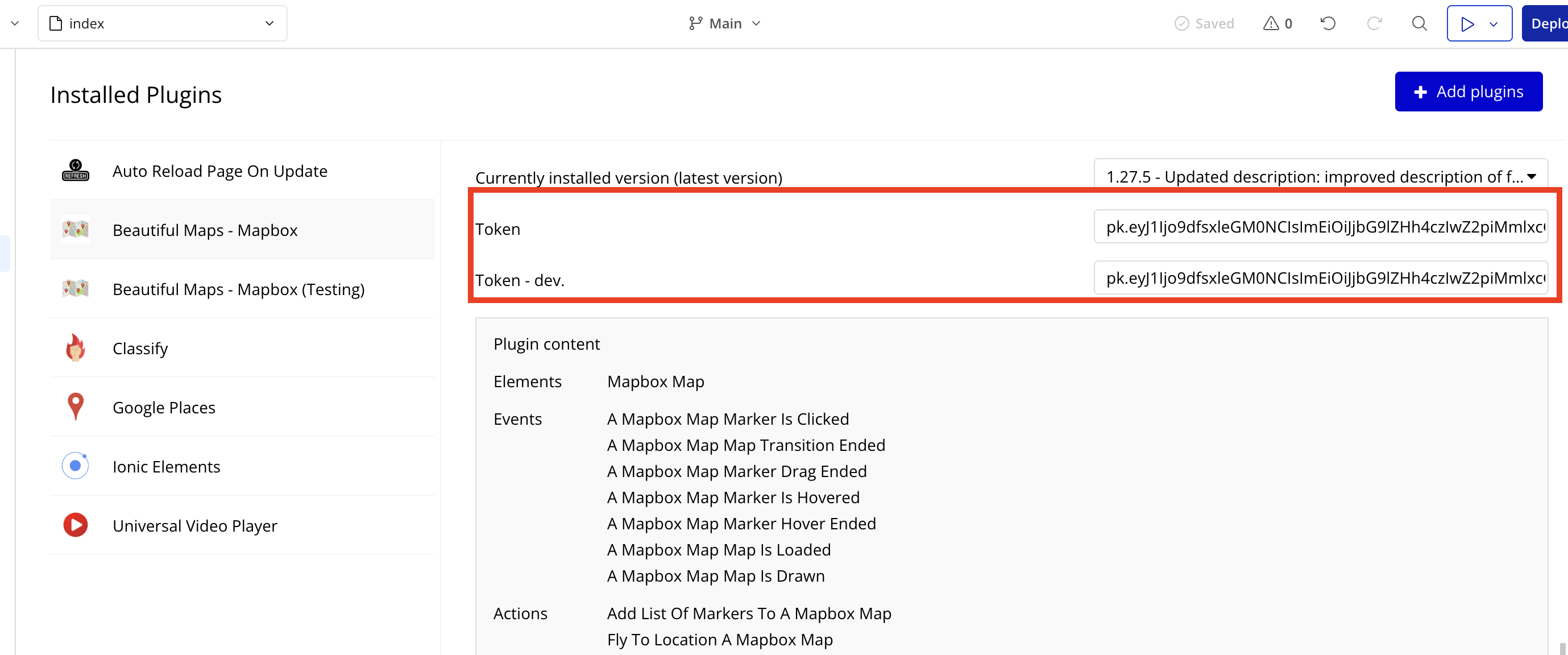
Task: Click the Universal Video Player icon
Action: point(76,525)
